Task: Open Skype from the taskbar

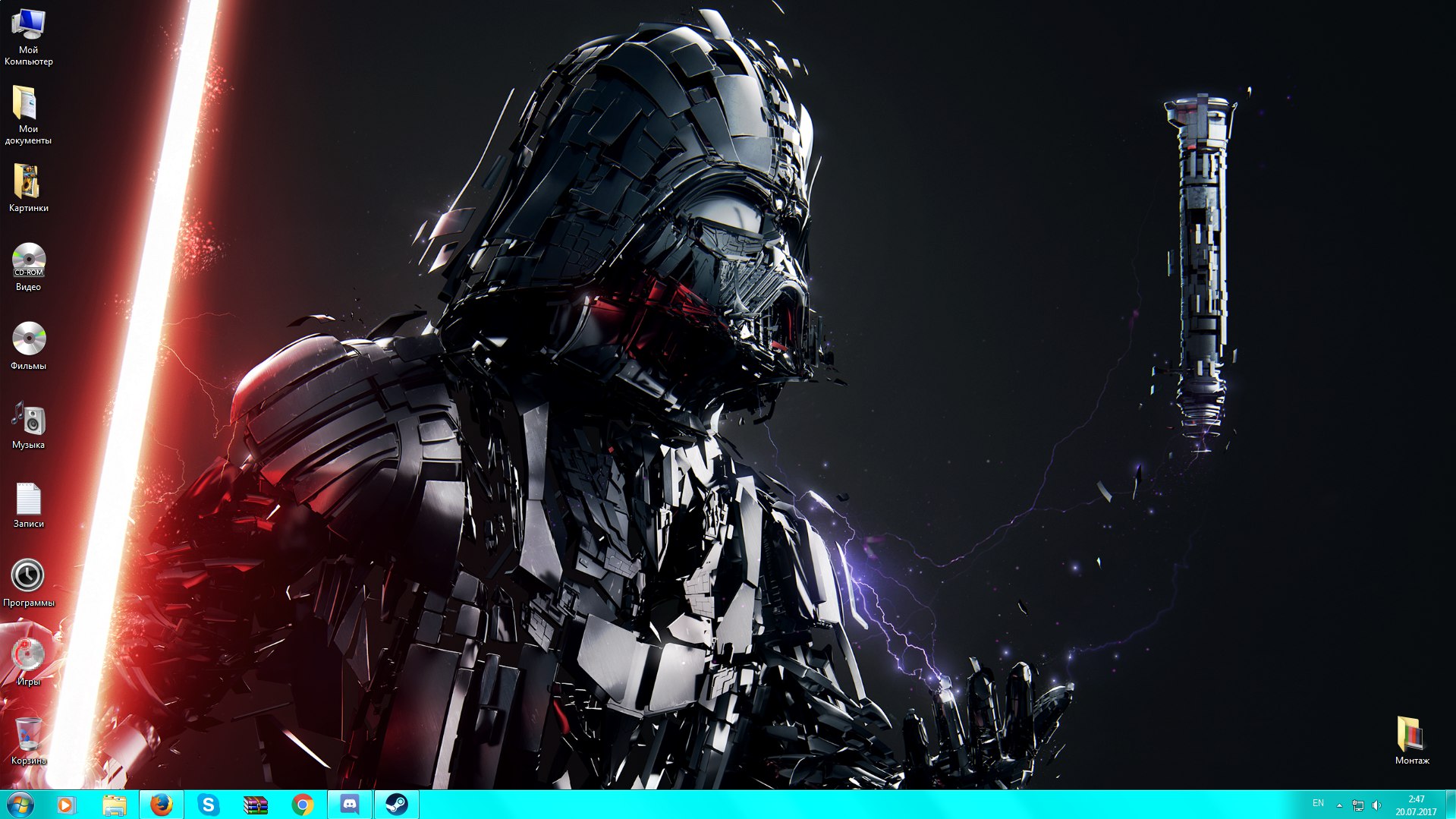Action: point(208,805)
